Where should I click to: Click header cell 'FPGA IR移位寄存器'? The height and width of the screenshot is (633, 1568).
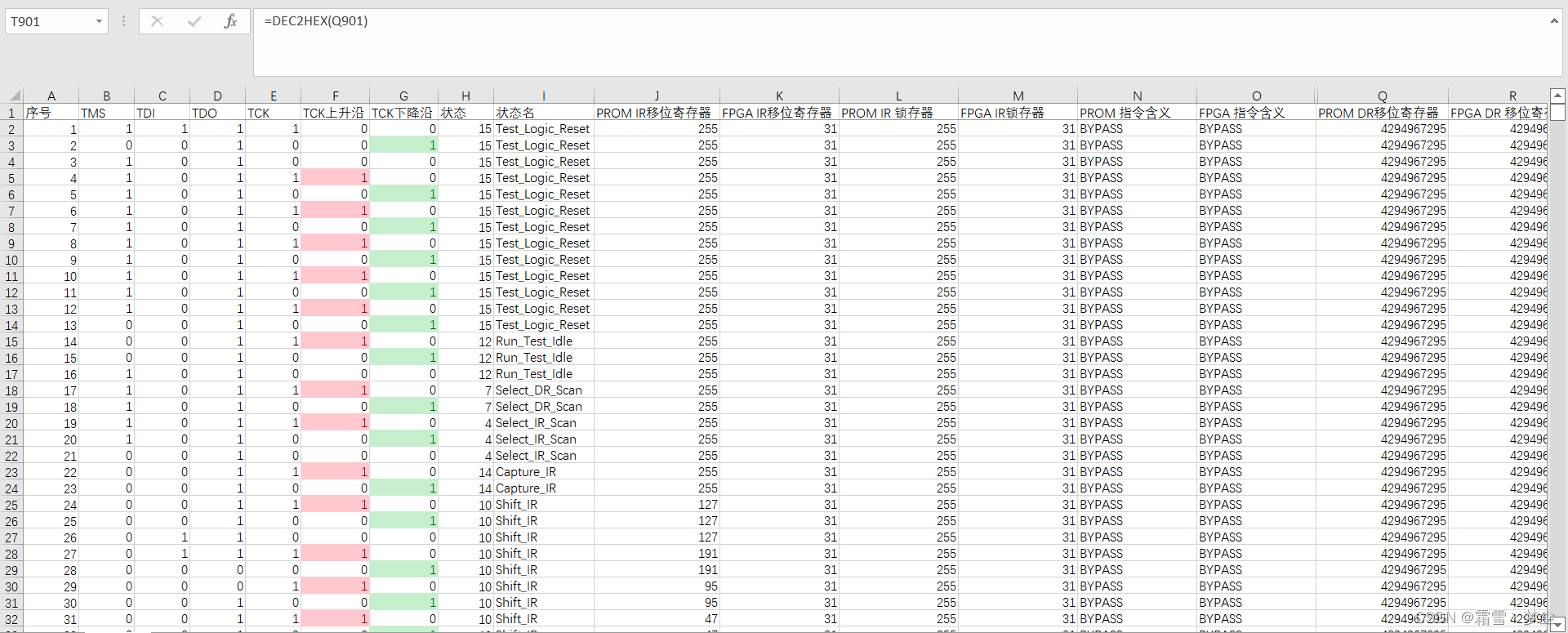(779, 113)
